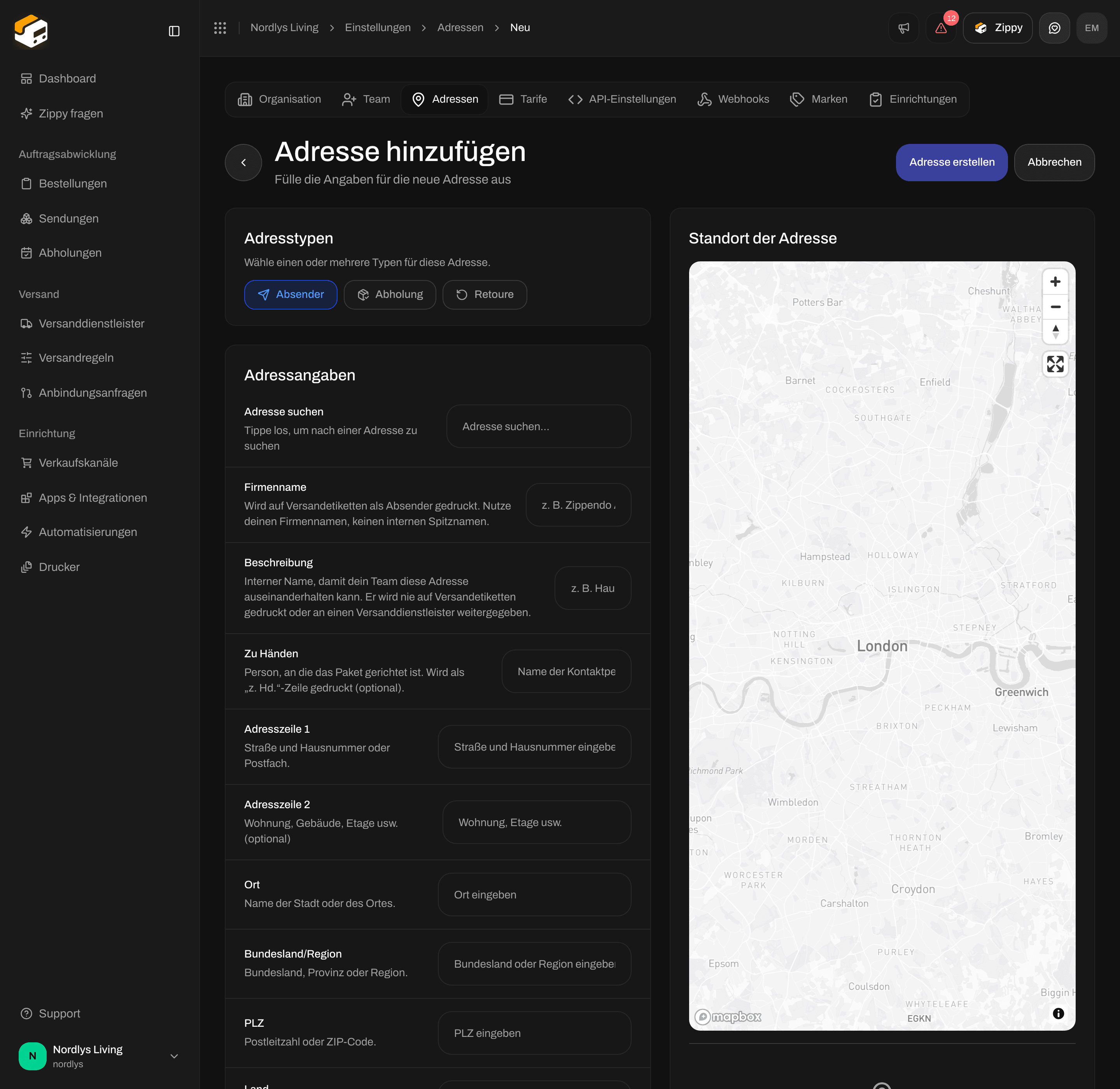Reset map compass bearing

[x=1055, y=331]
